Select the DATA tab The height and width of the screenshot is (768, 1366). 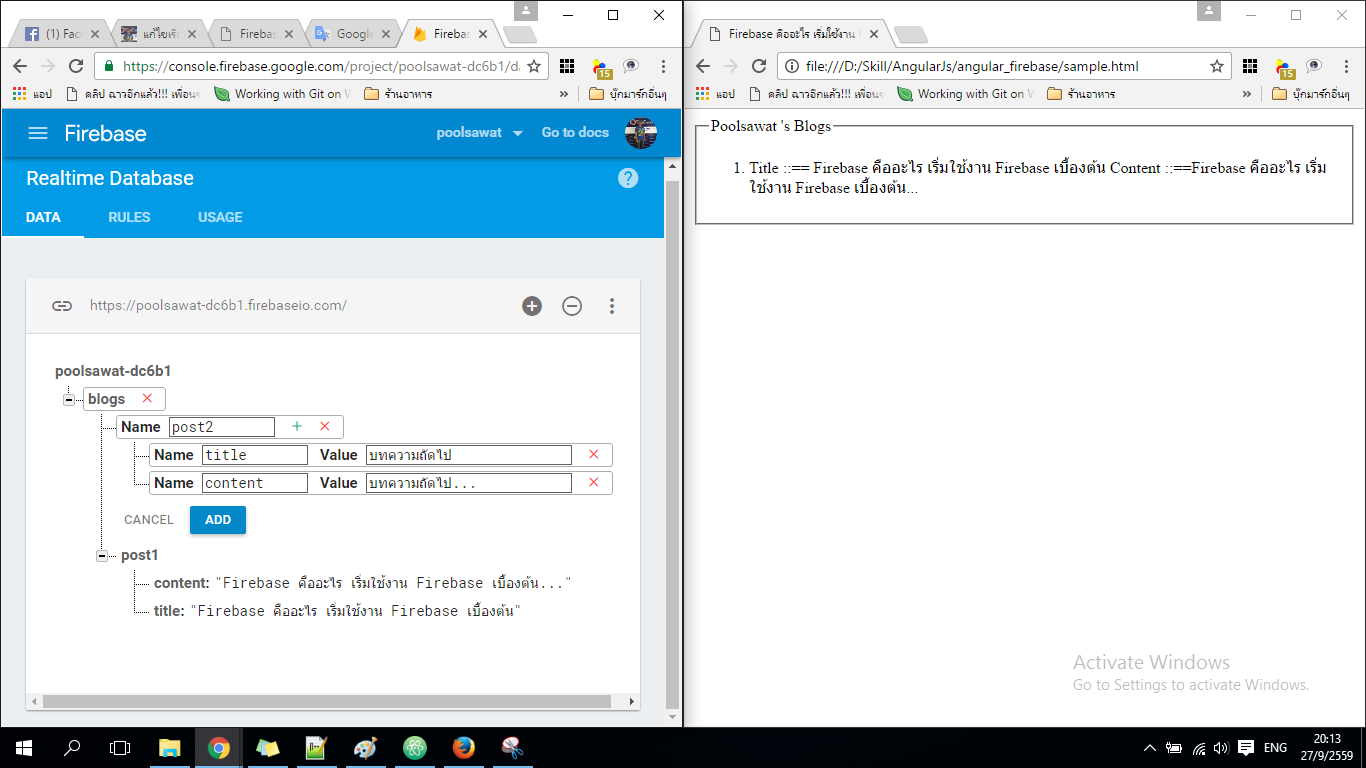coord(43,217)
